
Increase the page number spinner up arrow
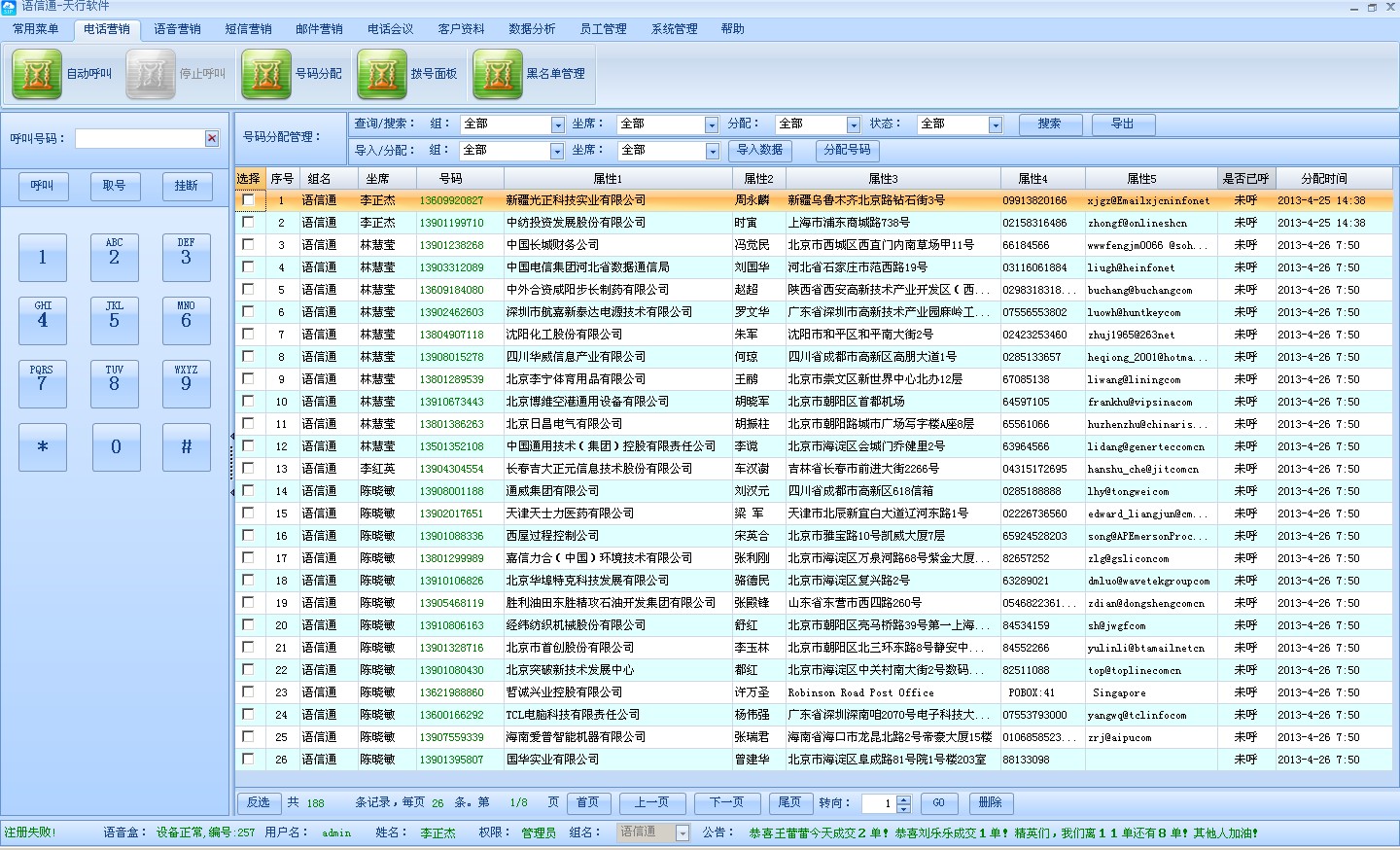pos(904,798)
